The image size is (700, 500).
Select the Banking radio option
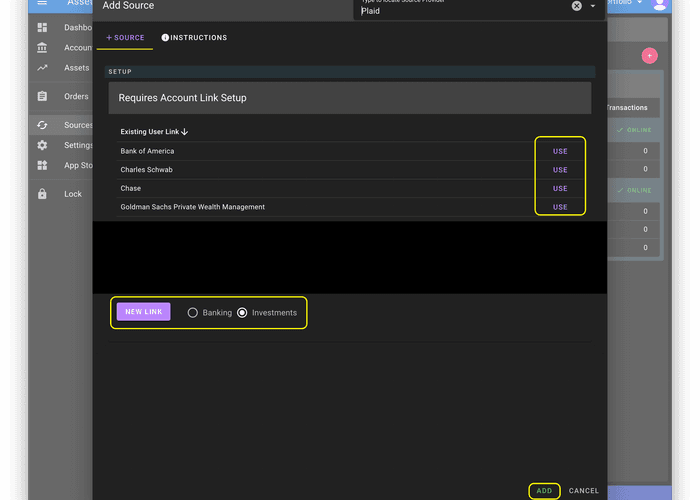tap(192, 313)
